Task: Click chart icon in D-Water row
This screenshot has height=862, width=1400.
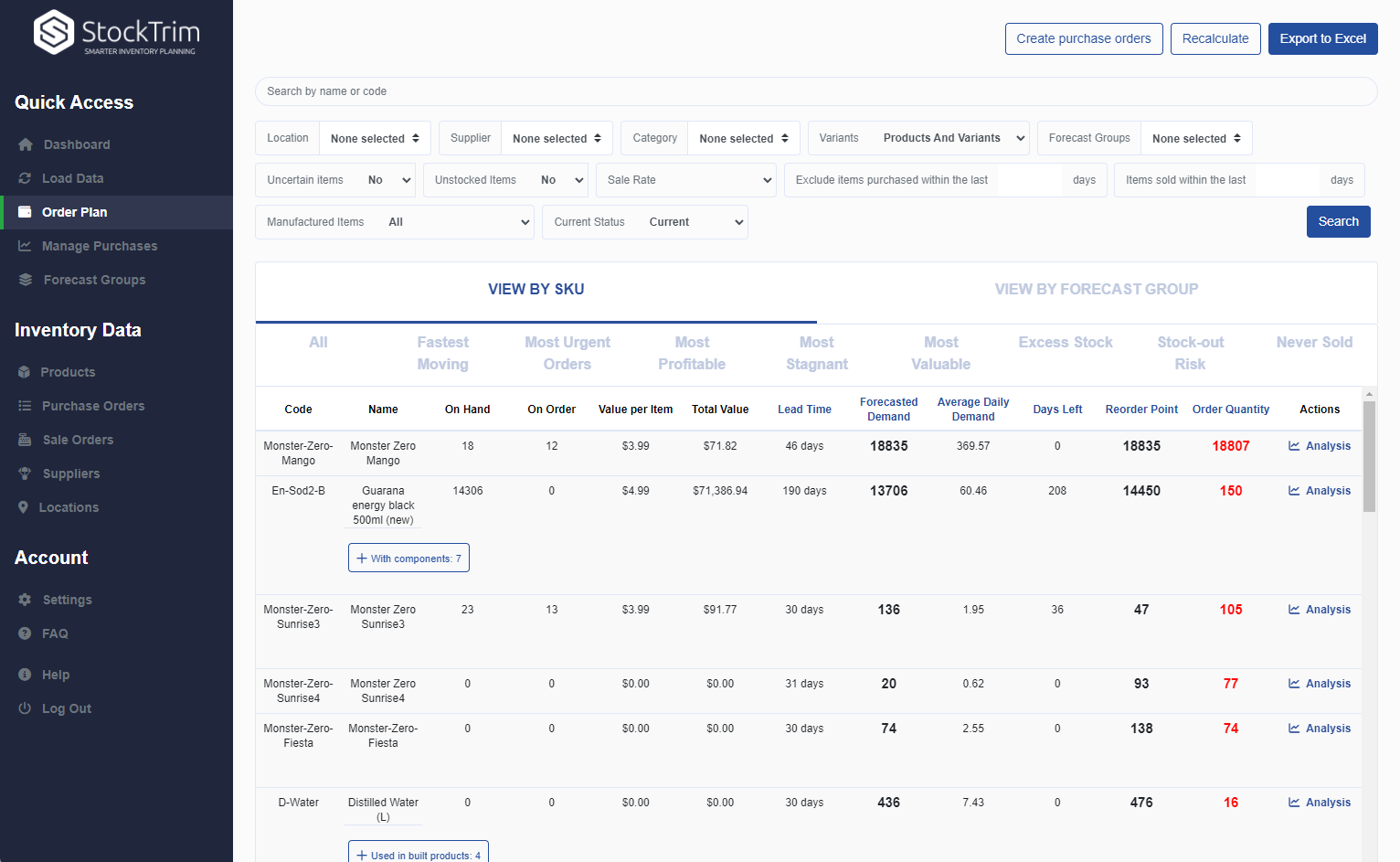Action: click(1294, 803)
